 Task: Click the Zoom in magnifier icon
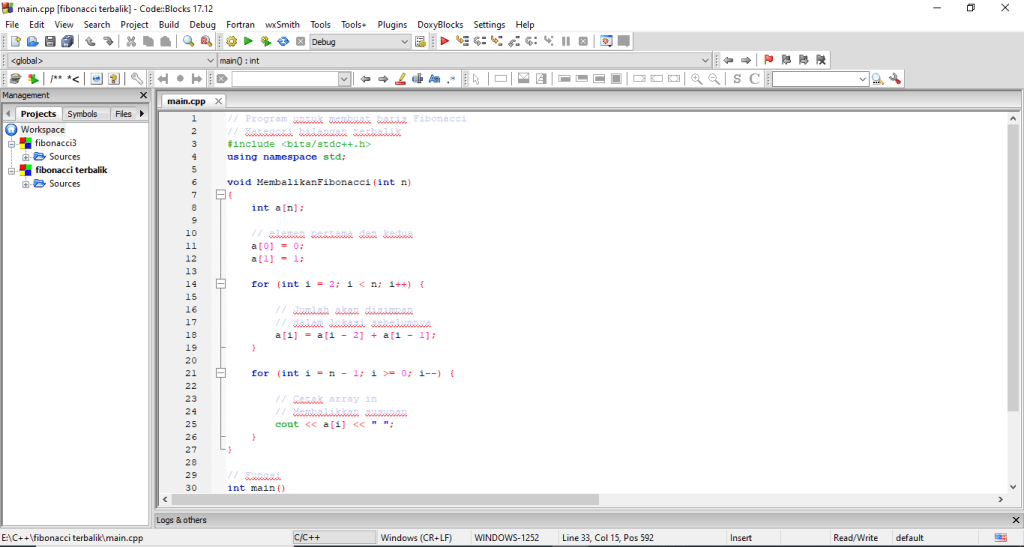coord(697,79)
